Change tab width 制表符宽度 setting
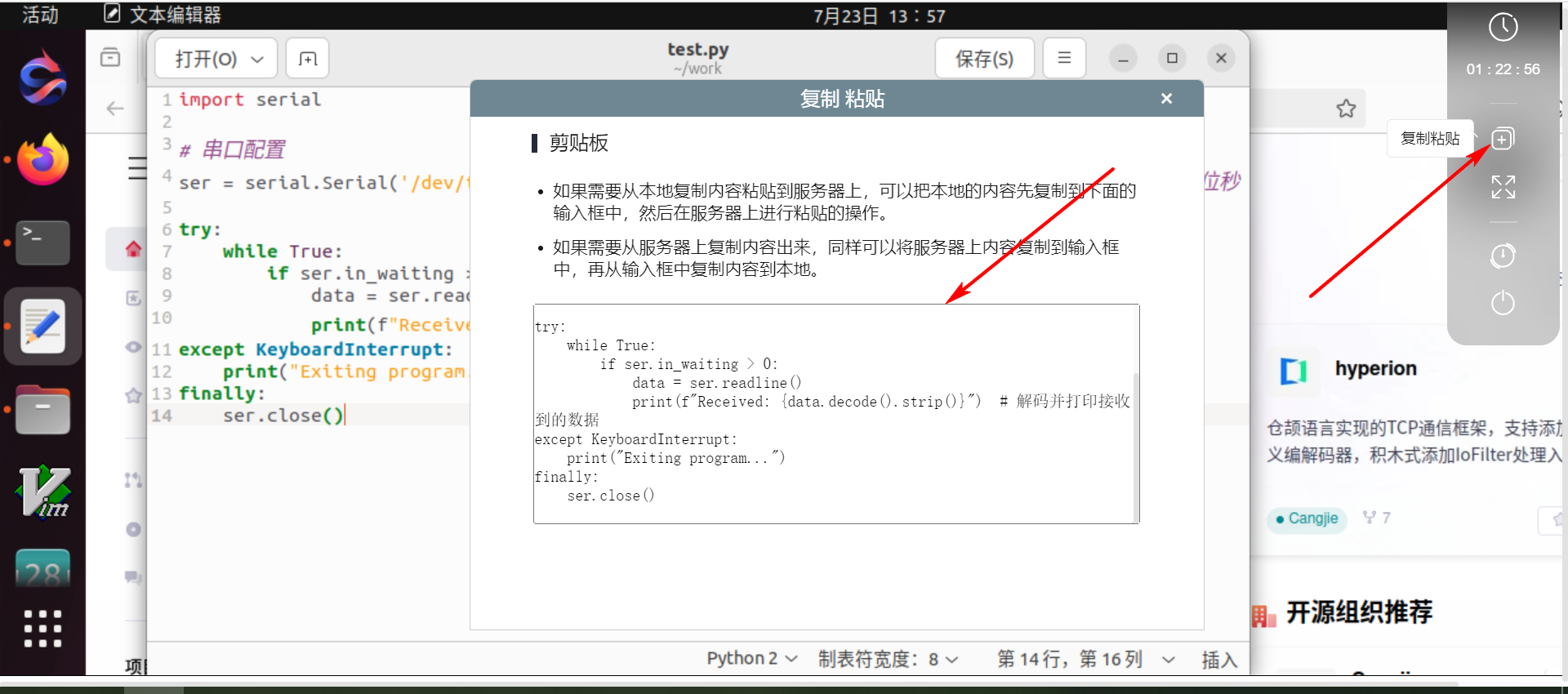The image size is (1568, 694). click(889, 659)
